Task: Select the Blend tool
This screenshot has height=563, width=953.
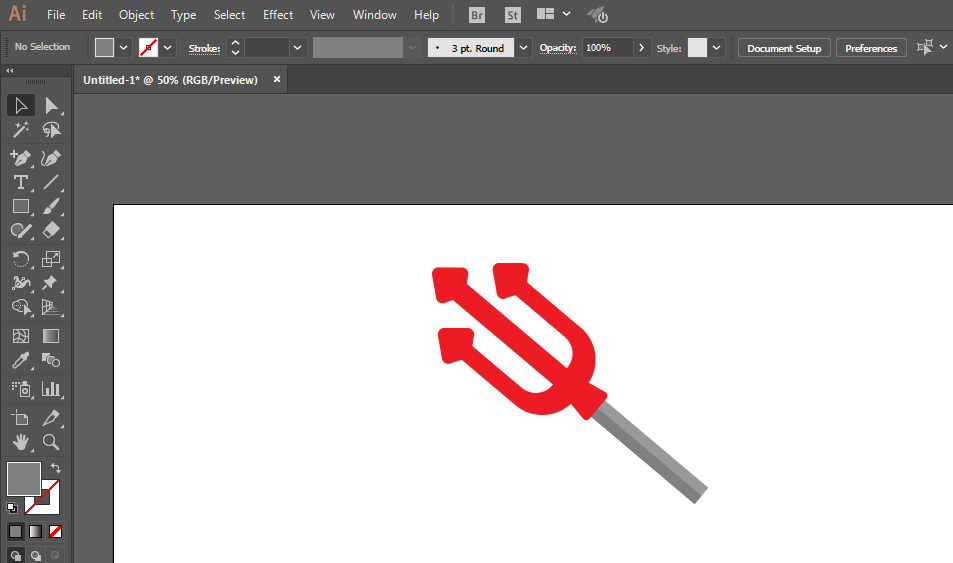Action: tap(51, 361)
